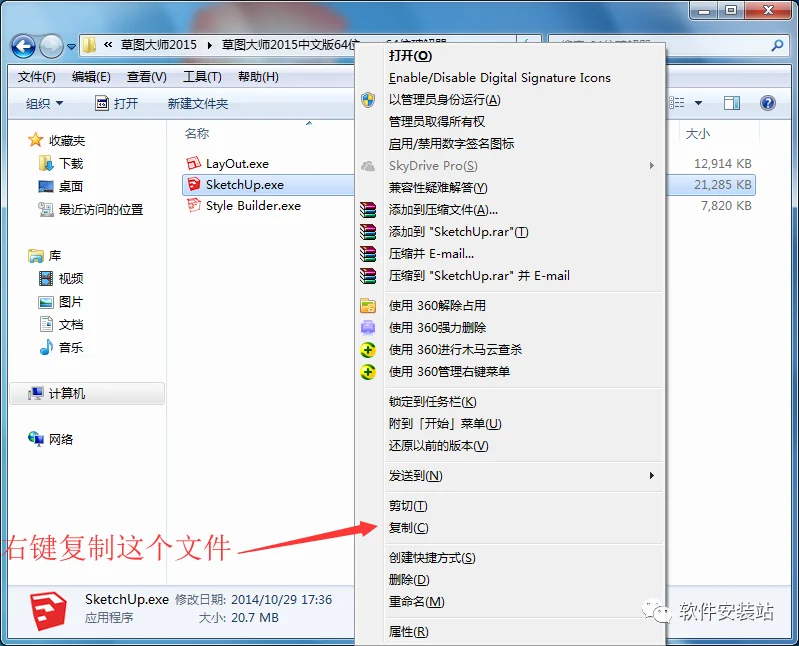The image size is (799, 646).
Task: Click 新建文件夹 button
Action: [198, 103]
